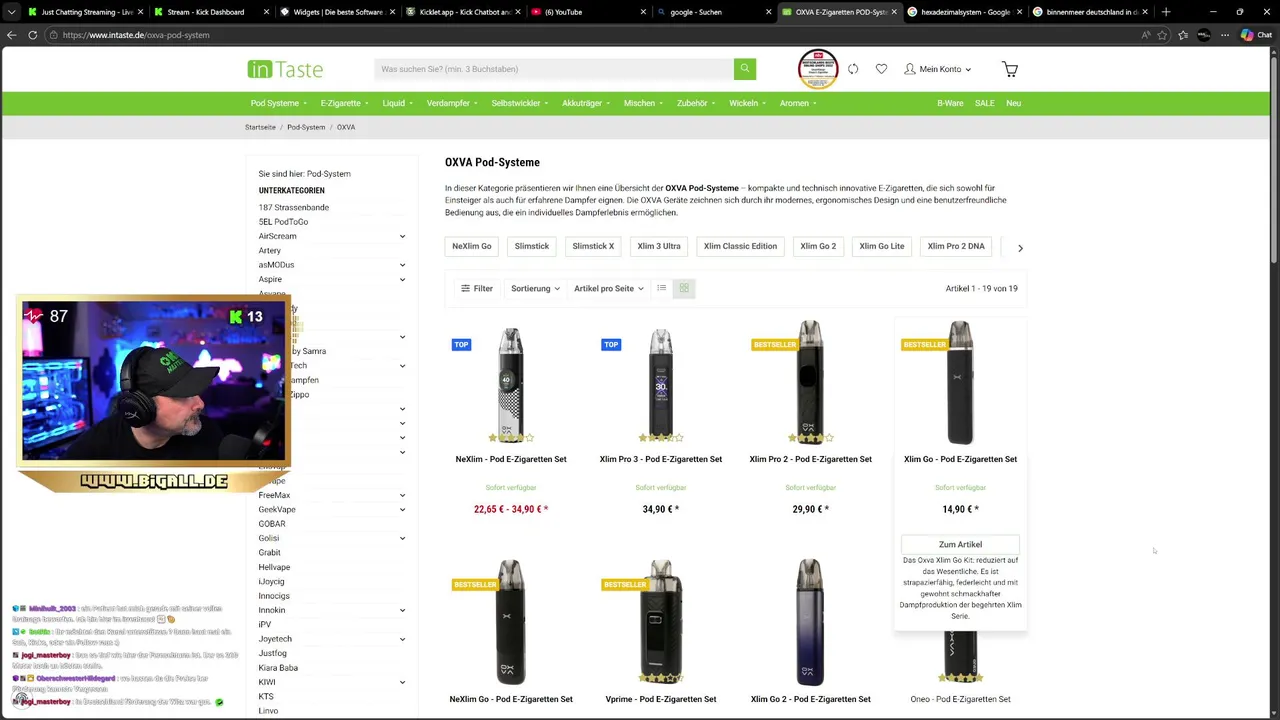Image resolution: width=1280 pixels, height=720 pixels.
Task: Open the favorites list icon
Action: pyautogui.click(x=1184, y=34)
